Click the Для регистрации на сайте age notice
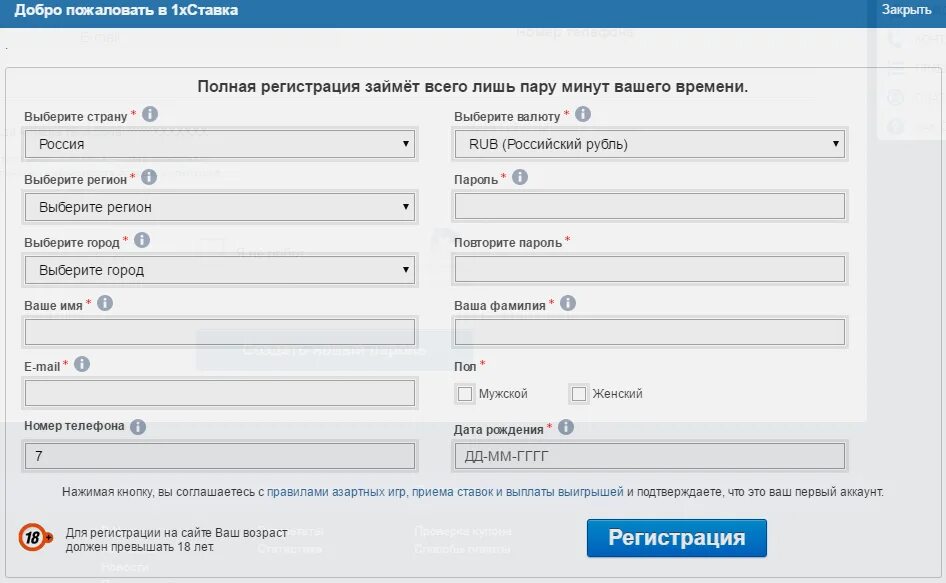946x583 pixels. click(176, 540)
